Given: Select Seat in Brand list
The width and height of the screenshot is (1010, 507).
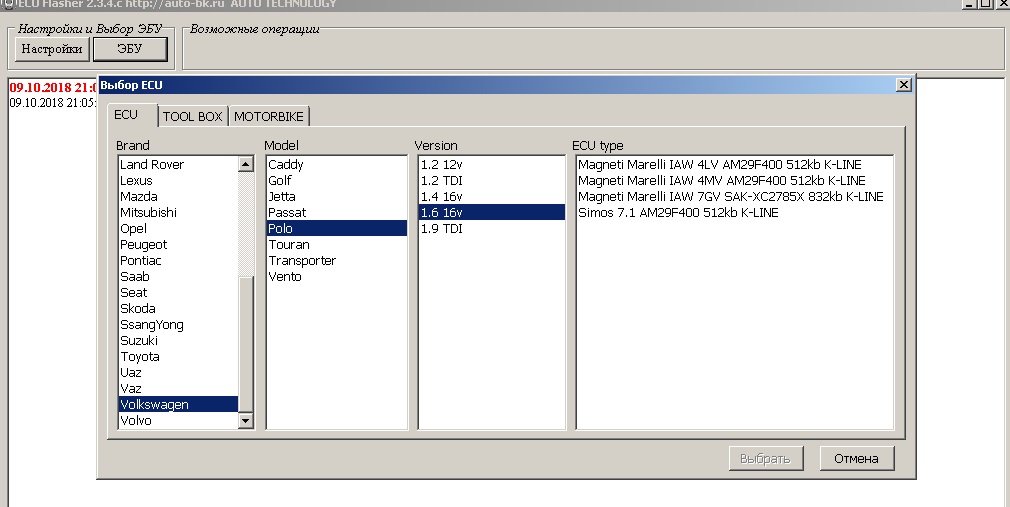Looking at the screenshot, I should pyautogui.click(x=178, y=292).
